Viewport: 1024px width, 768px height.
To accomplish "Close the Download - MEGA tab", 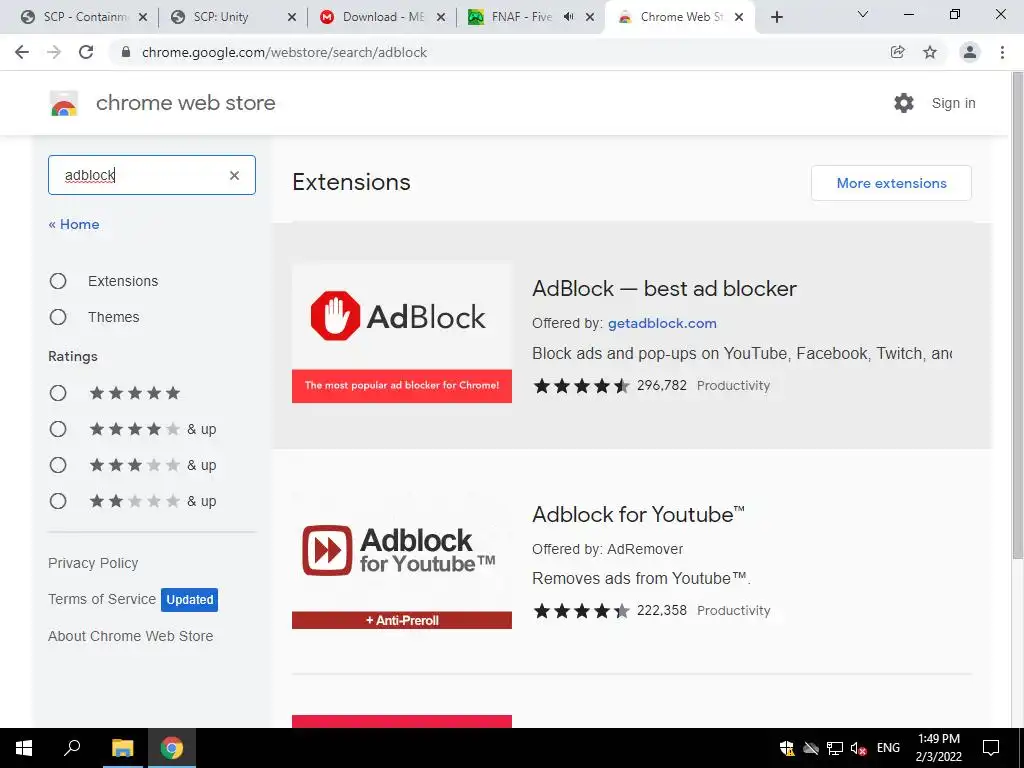I will 441,17.
